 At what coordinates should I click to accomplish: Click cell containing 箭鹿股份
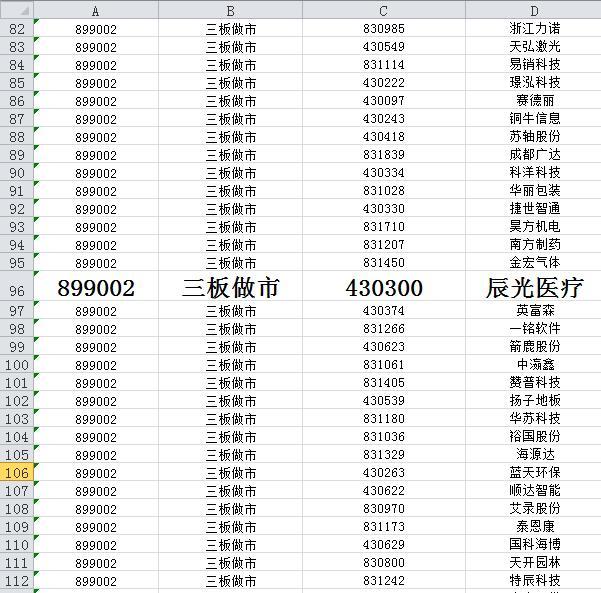coord(534,346)
